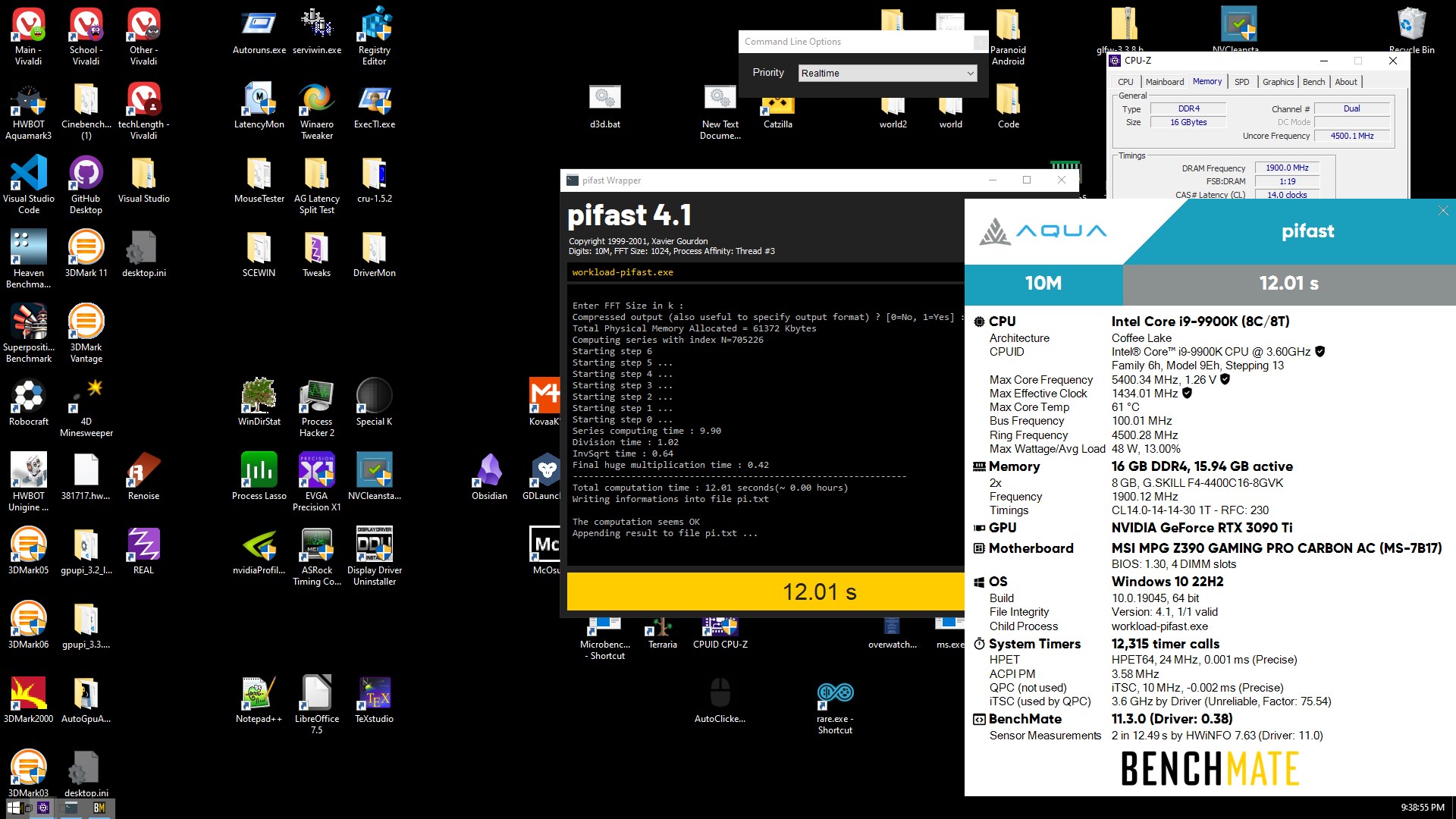Open the Graphics tab in CPU-Z

click(x=1278, y=82)
